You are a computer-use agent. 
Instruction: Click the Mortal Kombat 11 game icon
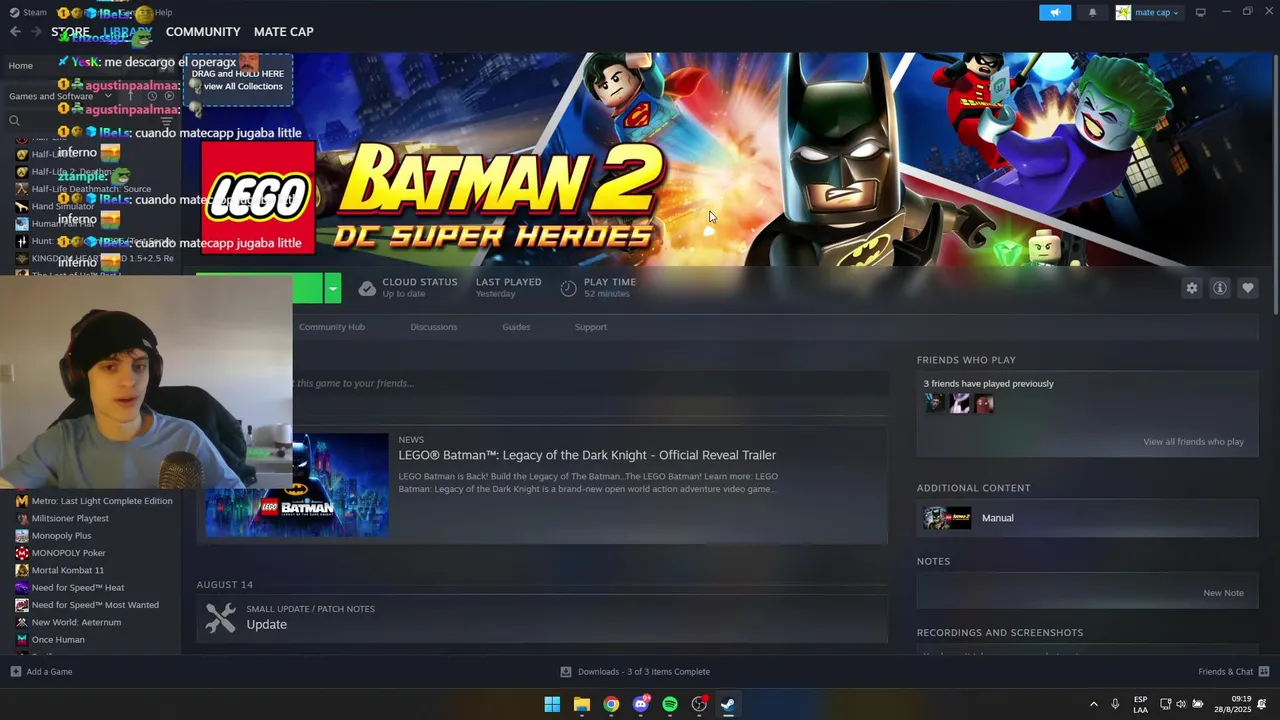tap(22, 570)
